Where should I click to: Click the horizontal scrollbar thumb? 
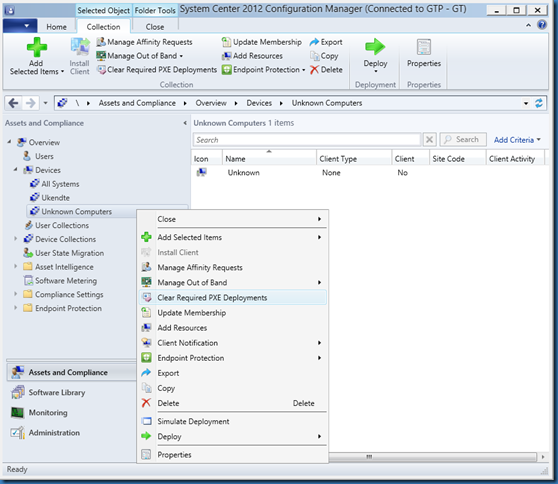(x=432, y=457)
